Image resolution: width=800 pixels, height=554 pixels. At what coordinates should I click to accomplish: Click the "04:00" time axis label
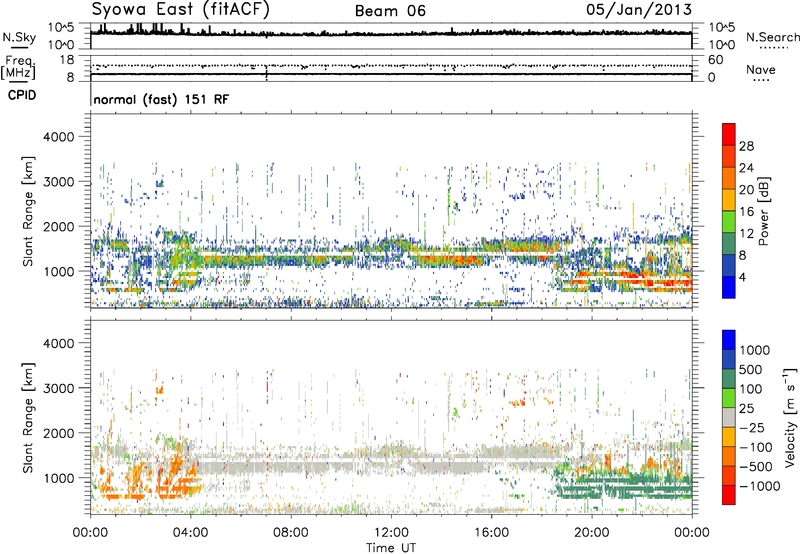coord(190,533)
